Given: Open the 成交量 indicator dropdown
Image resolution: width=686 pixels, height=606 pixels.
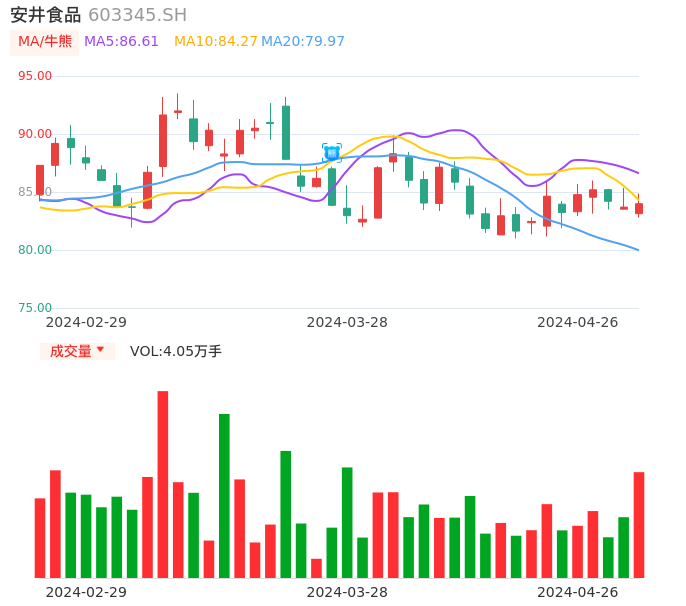Looking at the screenshot, I should (77, 351).
